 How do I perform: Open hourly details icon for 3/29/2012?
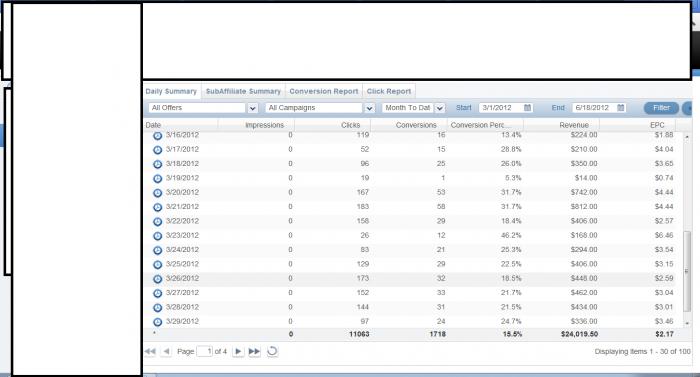(158, 322)
